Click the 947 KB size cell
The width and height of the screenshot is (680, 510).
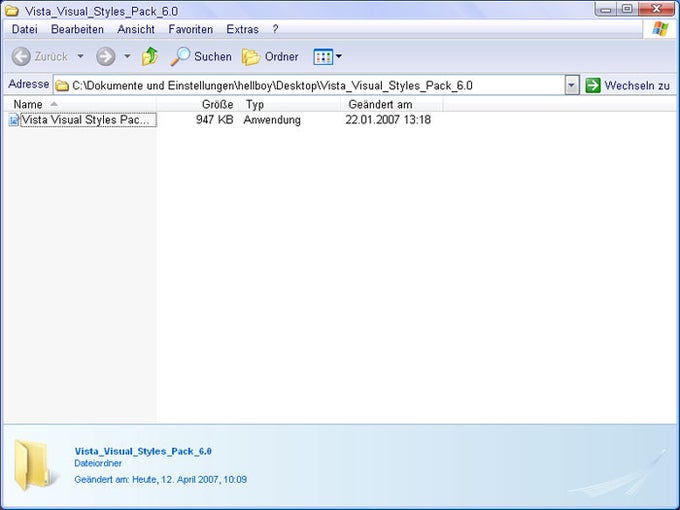pos(214,120)
